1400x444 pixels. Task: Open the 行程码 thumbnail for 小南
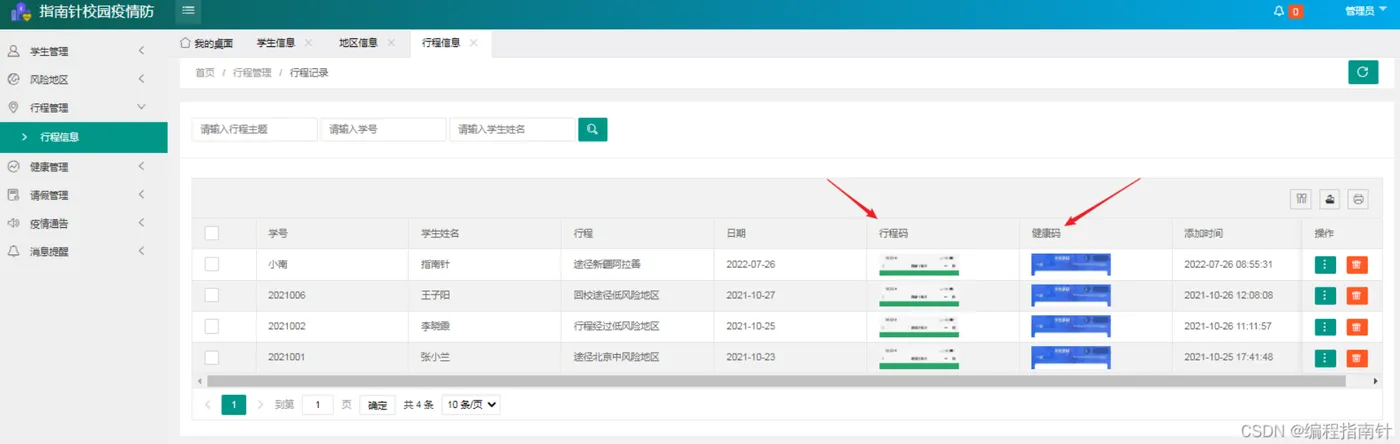(x=919, y=264)
